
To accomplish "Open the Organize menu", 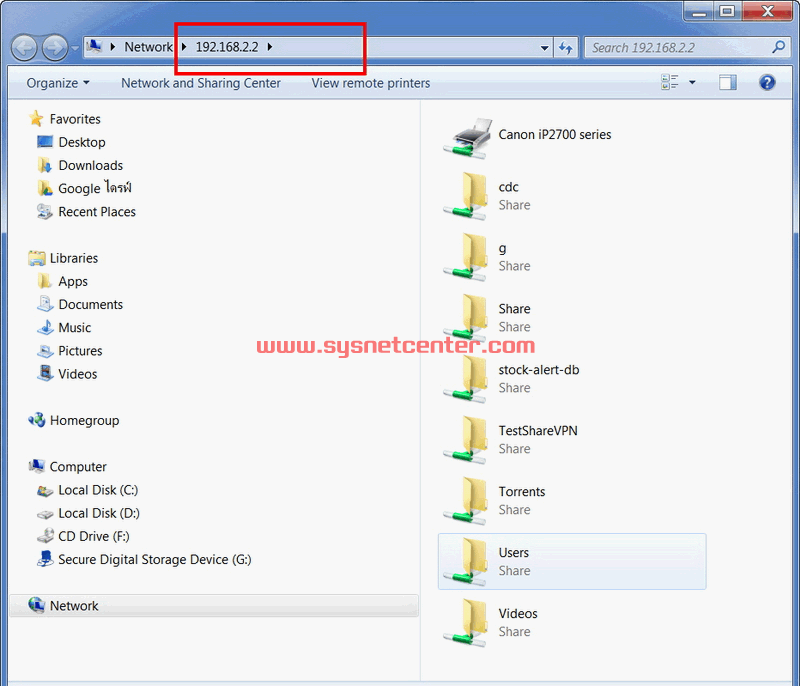I will [x=58, y=83].
